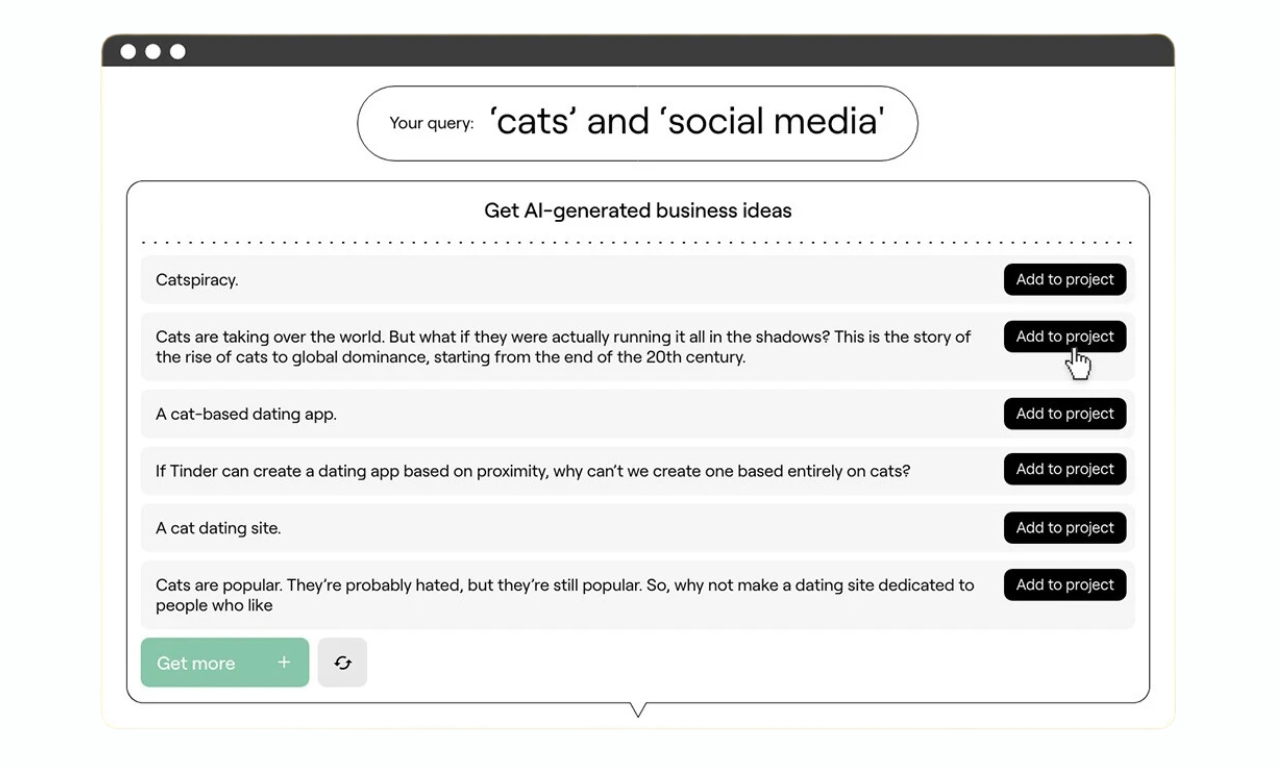Select the 'A cat dating site.' idea text
The height and width of the screenshot is (769, 1280).
pyautogui.click(x=218, y=528)
